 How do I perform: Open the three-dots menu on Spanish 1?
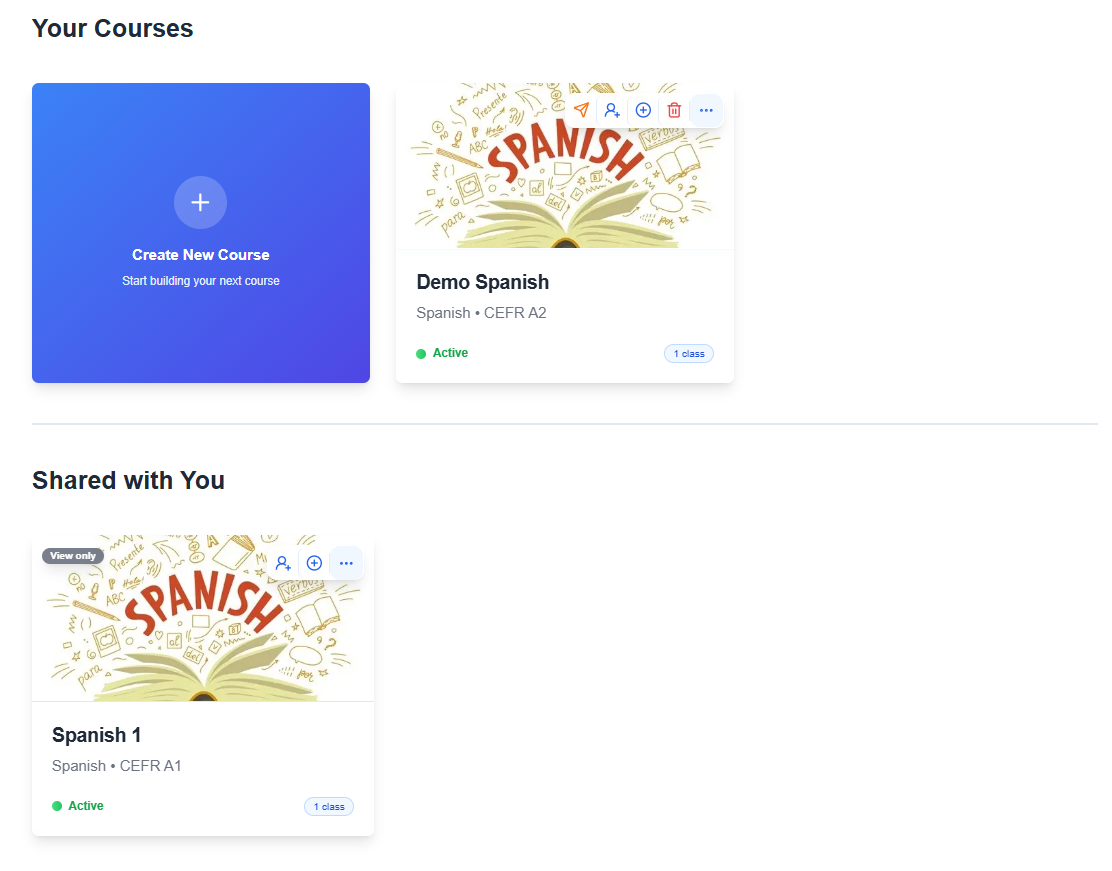[346, 563]
